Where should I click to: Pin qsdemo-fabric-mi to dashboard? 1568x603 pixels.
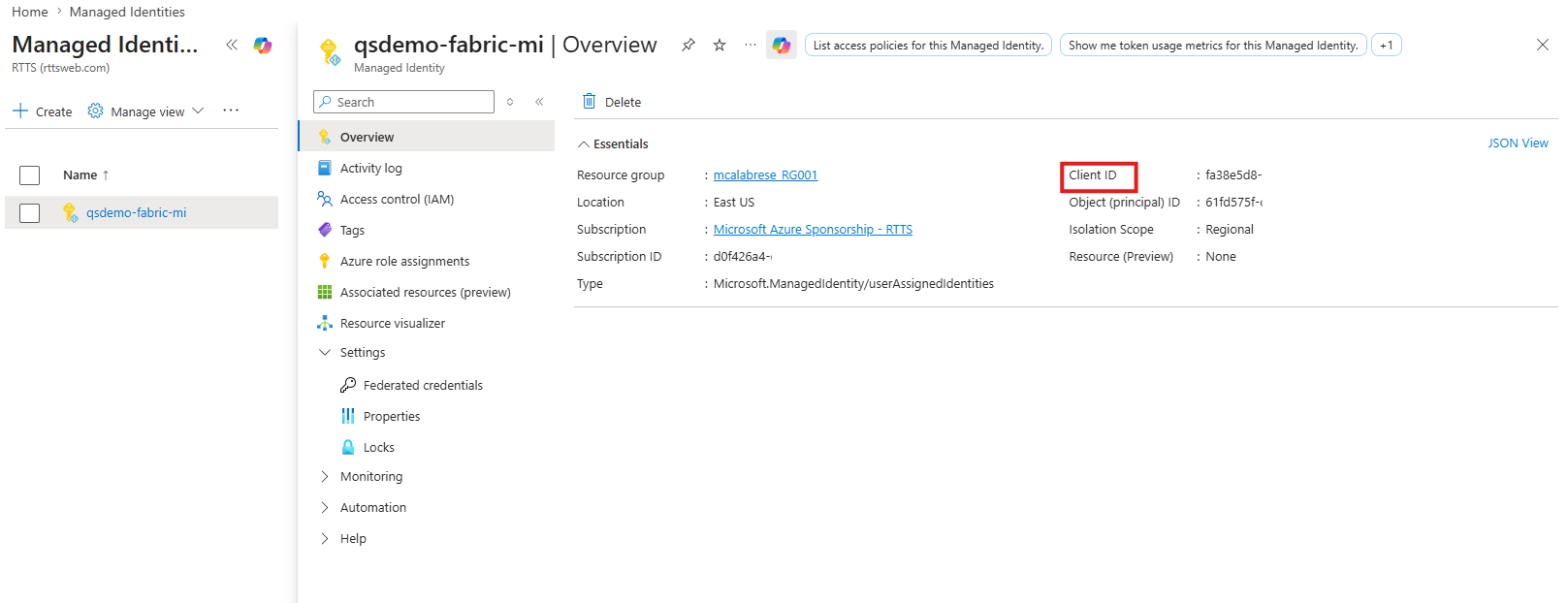(688, 45)
